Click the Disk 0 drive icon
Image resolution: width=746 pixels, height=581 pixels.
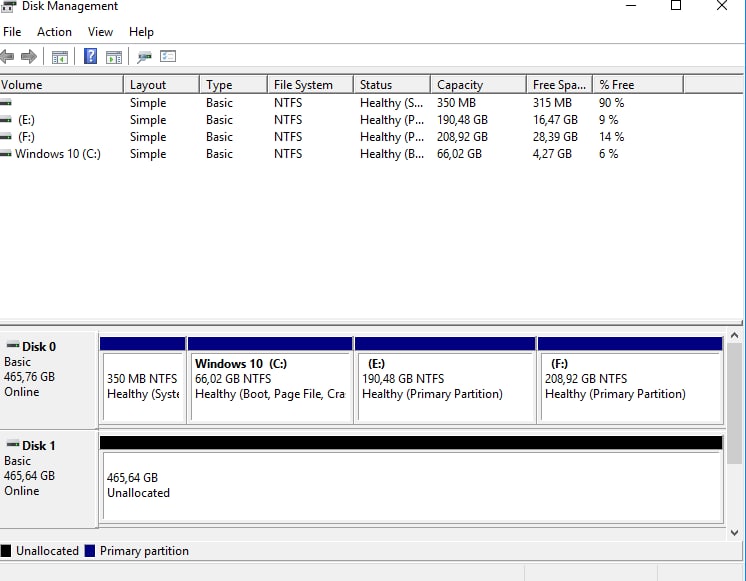point(13,345)
